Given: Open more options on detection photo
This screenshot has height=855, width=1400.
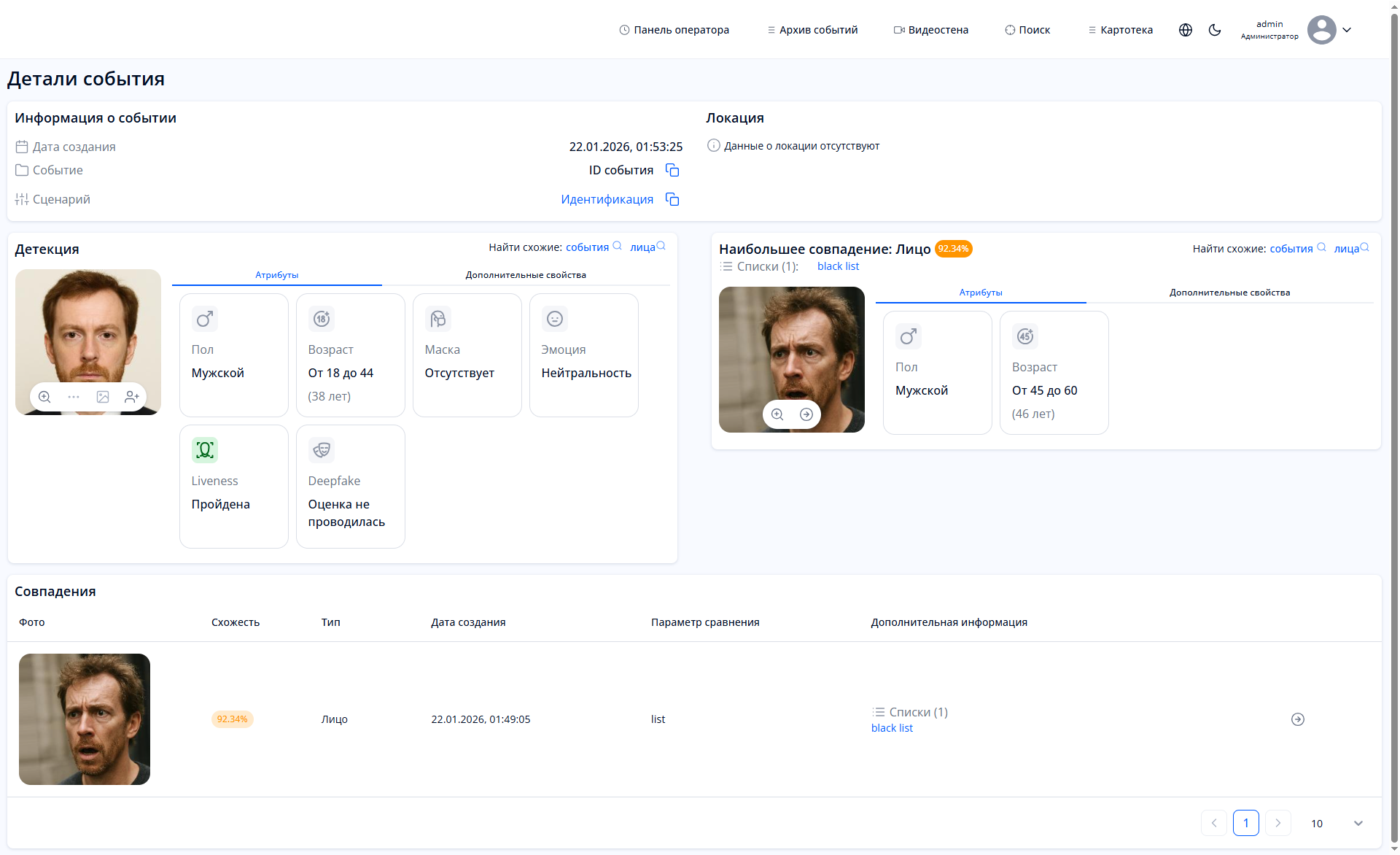Looking at the screenshot, I should tap(74, 397).
